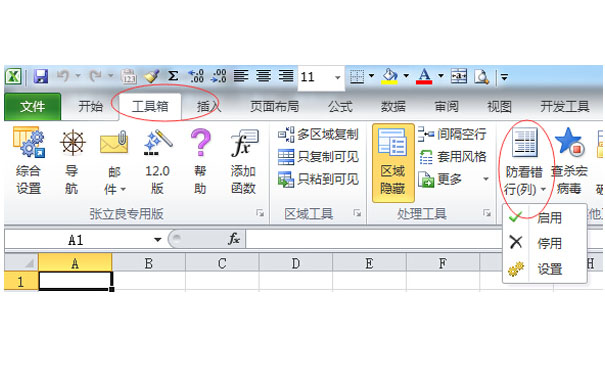605x375 pixels.
Task: Center text alignment icon
Action: tap(264, 76)
